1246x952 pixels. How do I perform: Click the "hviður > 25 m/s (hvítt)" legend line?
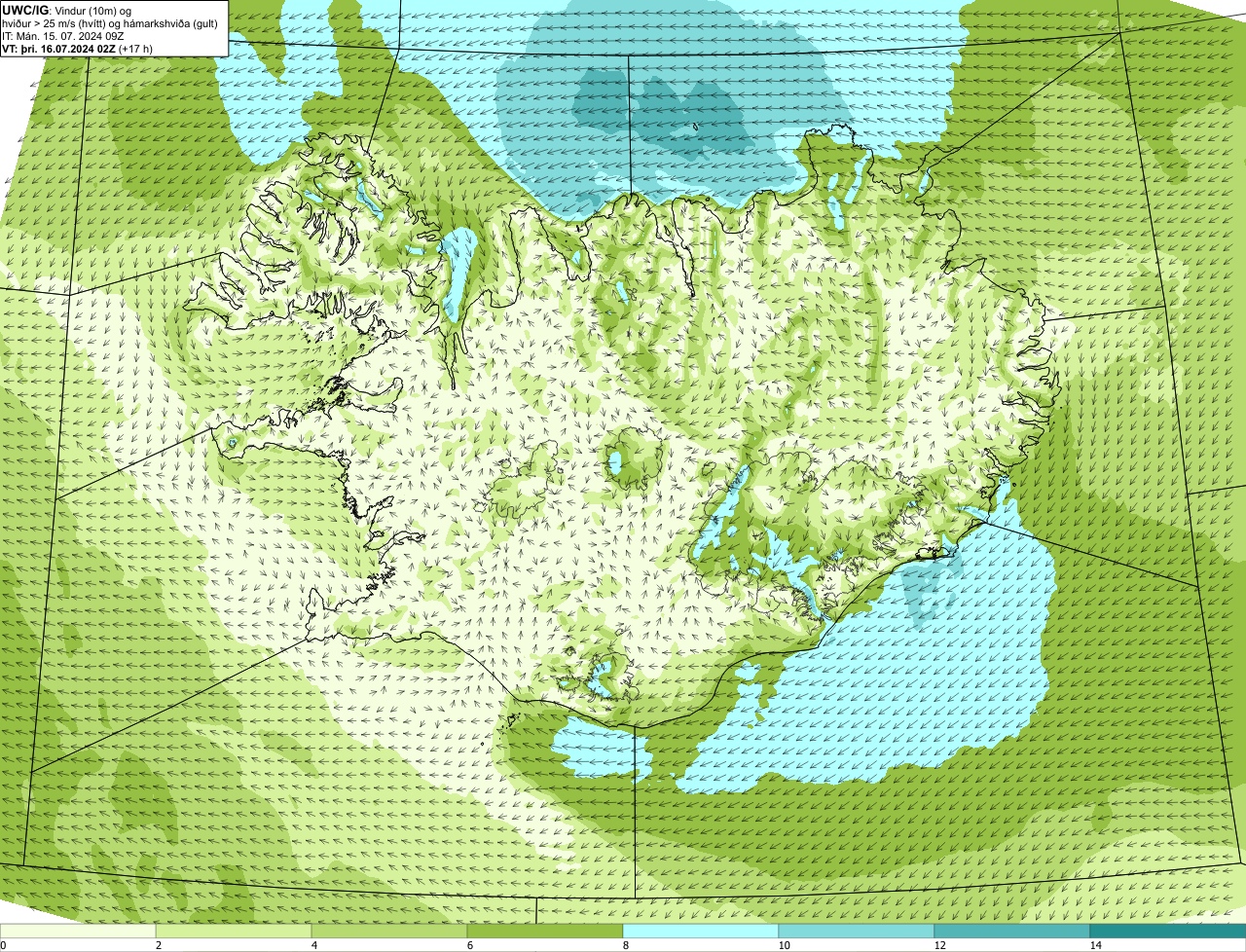pos(110,22)
